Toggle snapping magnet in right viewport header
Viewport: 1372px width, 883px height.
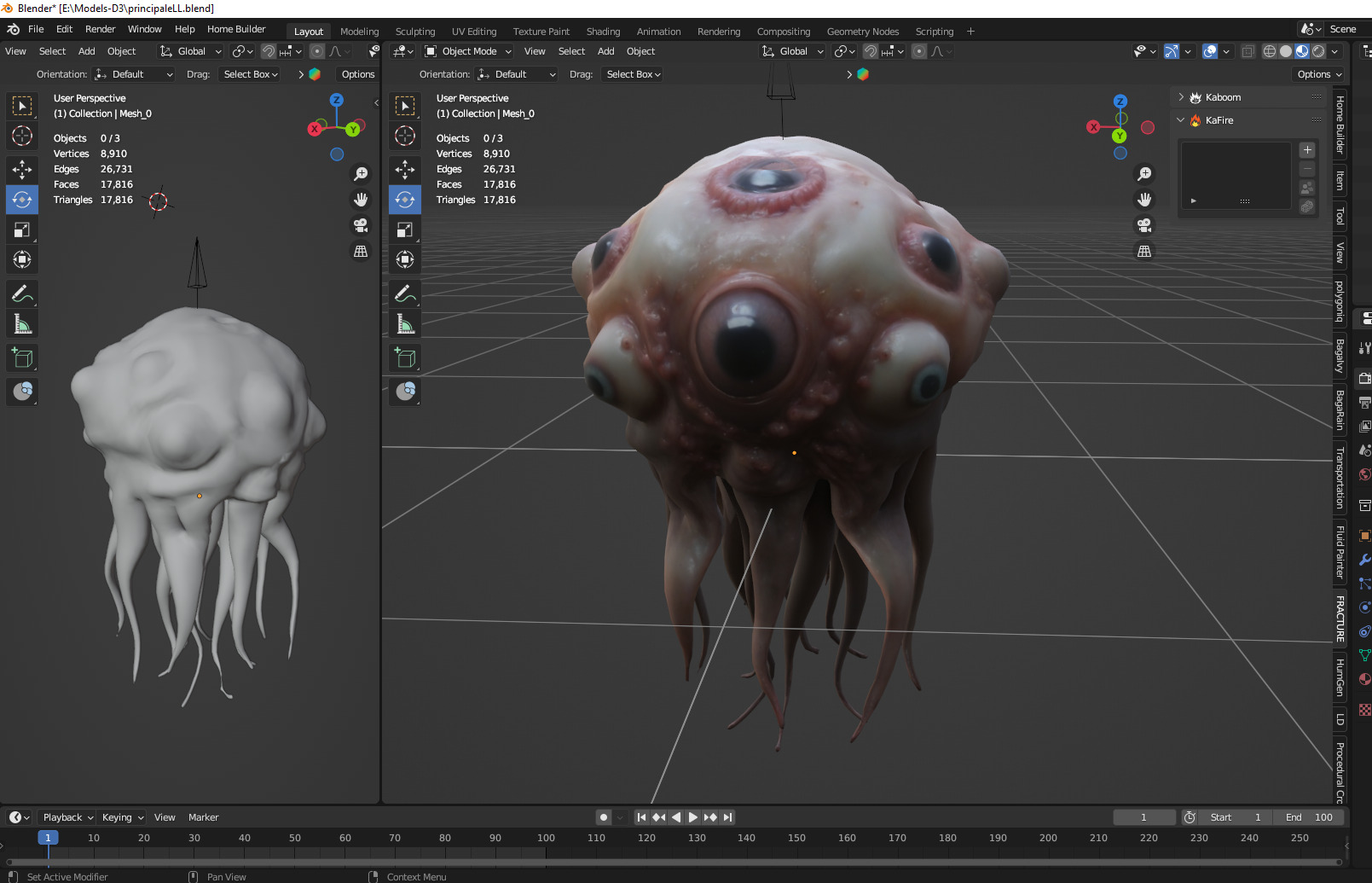coord(870,51)
